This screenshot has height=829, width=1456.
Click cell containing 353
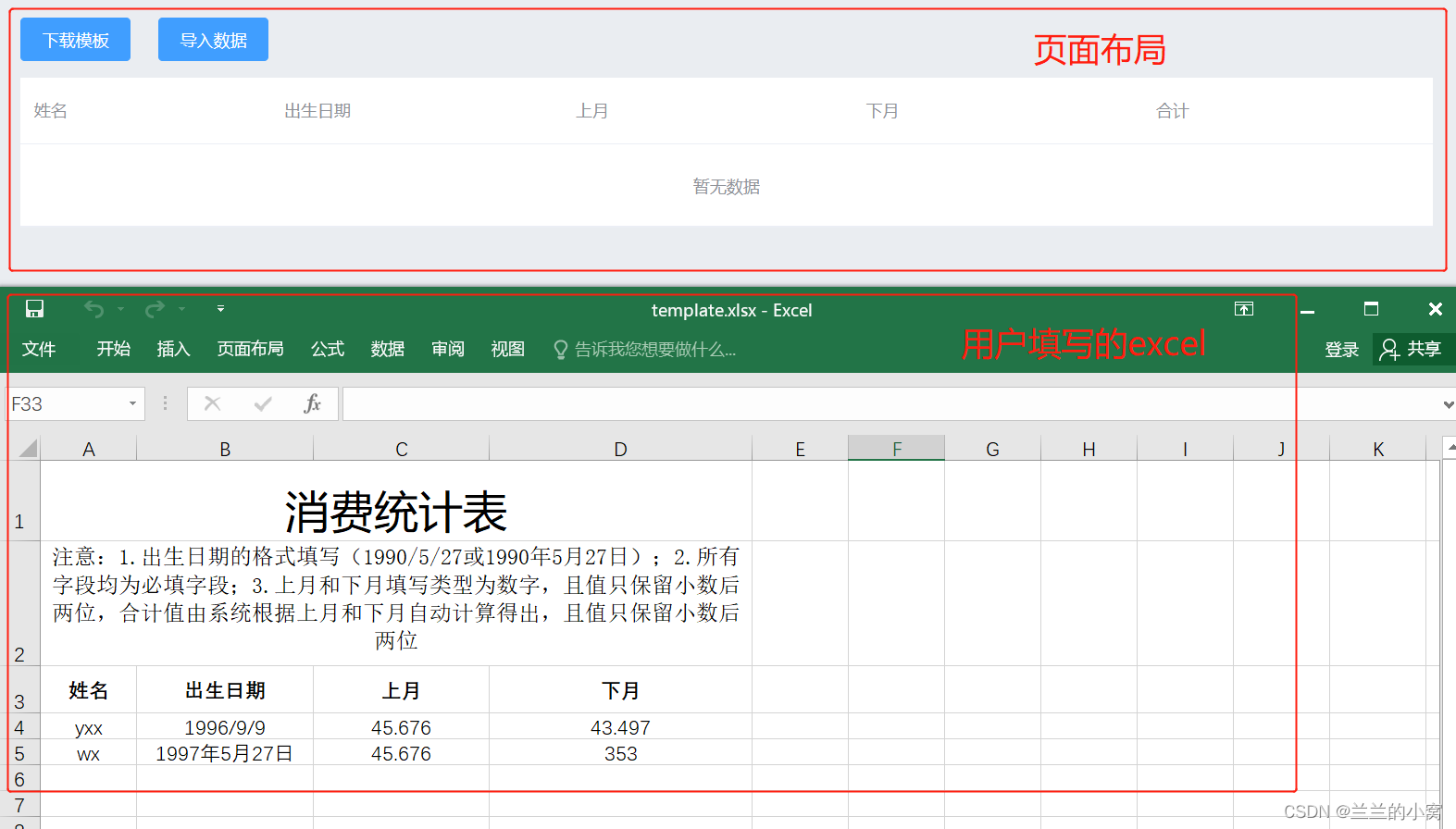620,753
